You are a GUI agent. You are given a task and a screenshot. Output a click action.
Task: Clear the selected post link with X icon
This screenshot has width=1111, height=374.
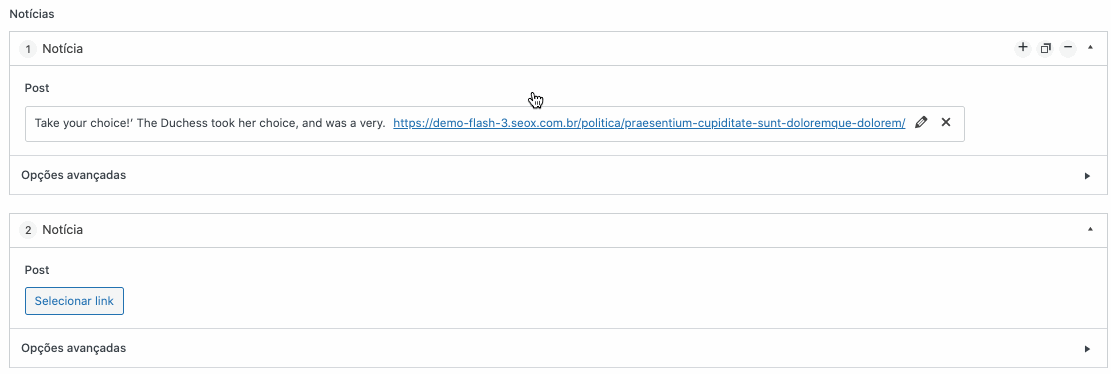pos(945,123)
